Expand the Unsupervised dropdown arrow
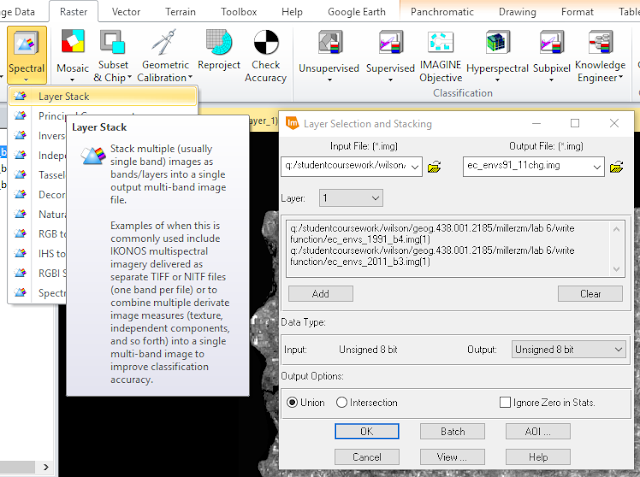640x477 pixels. click(330, 80)
